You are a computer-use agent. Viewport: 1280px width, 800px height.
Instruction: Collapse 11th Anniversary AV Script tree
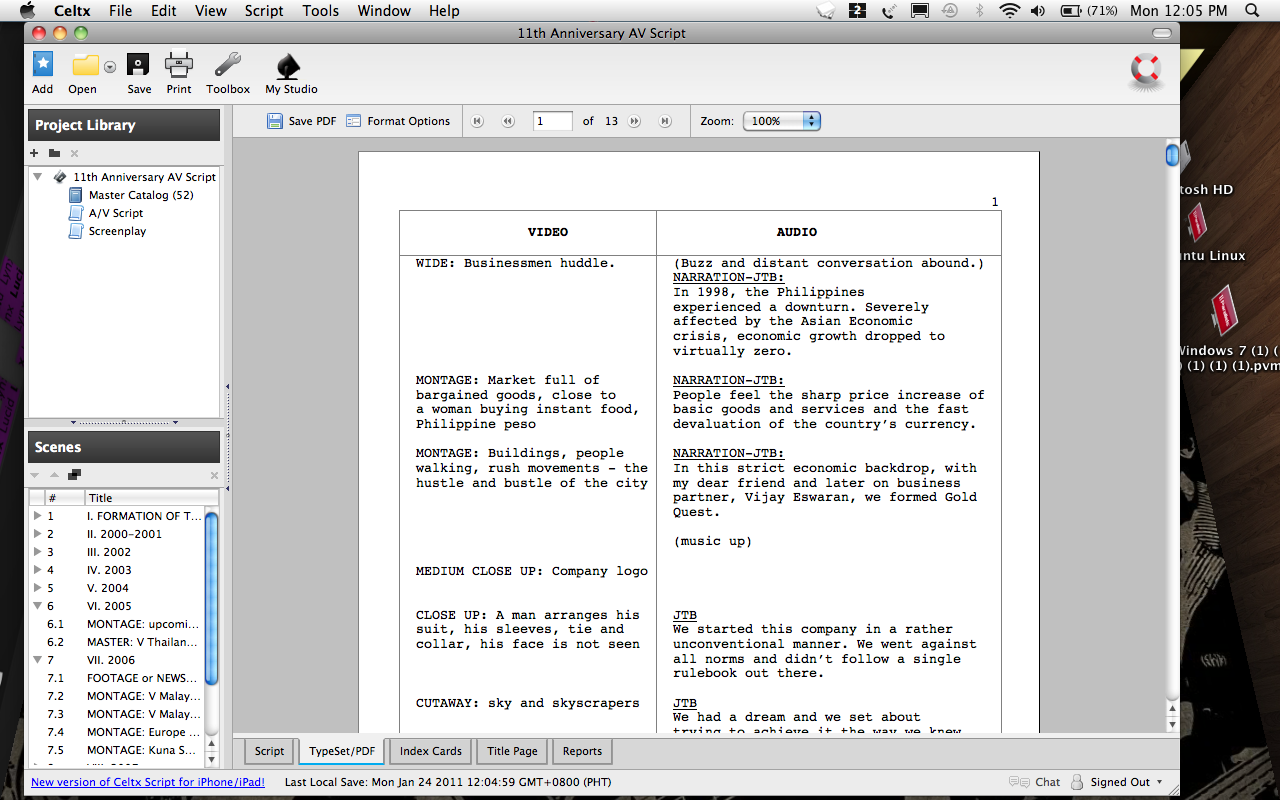coord(37,177)
